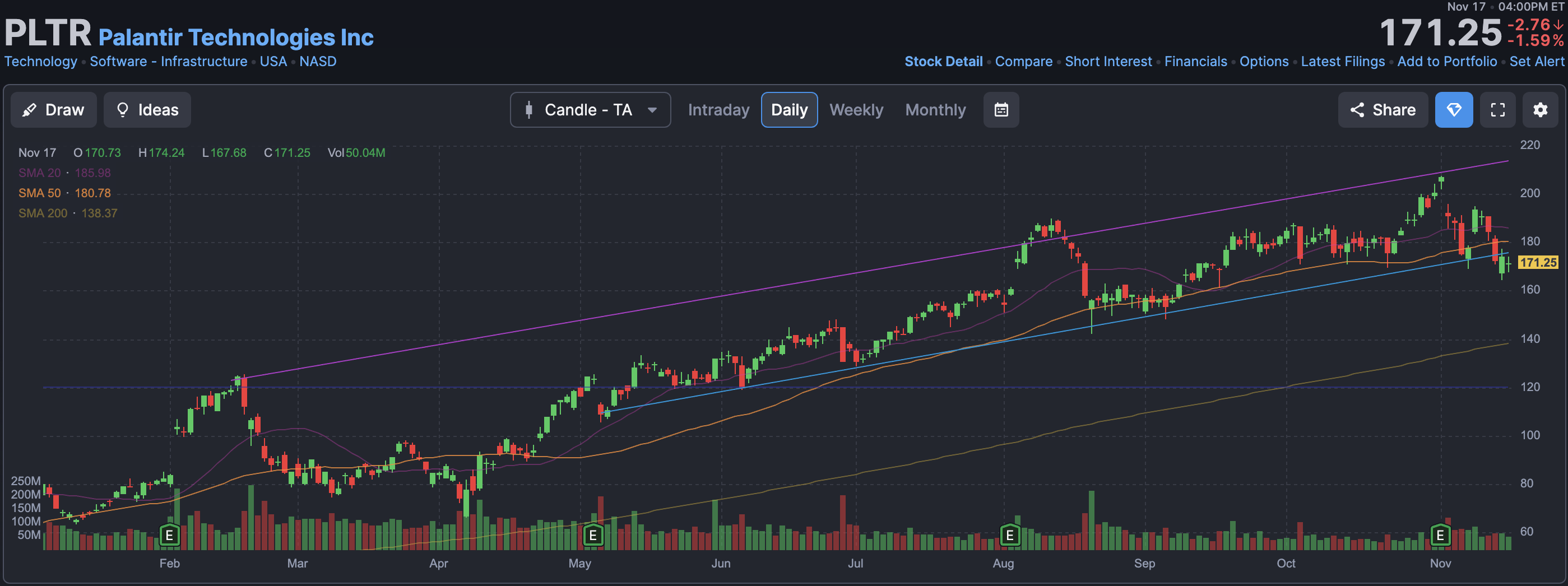This screenshot has width=1568, height=586.
Task: Click the SMA 50 indicator label
Action: [x=40, y=193]
